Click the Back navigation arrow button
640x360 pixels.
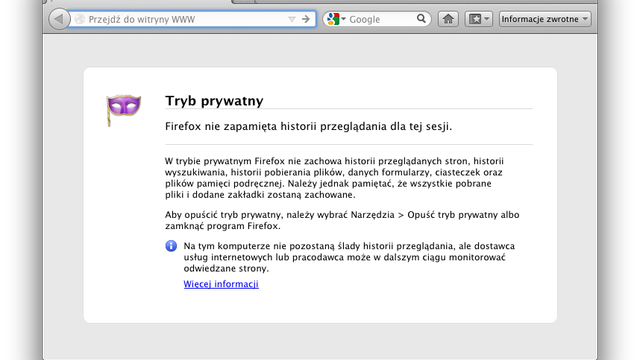[x=59, y=19]
